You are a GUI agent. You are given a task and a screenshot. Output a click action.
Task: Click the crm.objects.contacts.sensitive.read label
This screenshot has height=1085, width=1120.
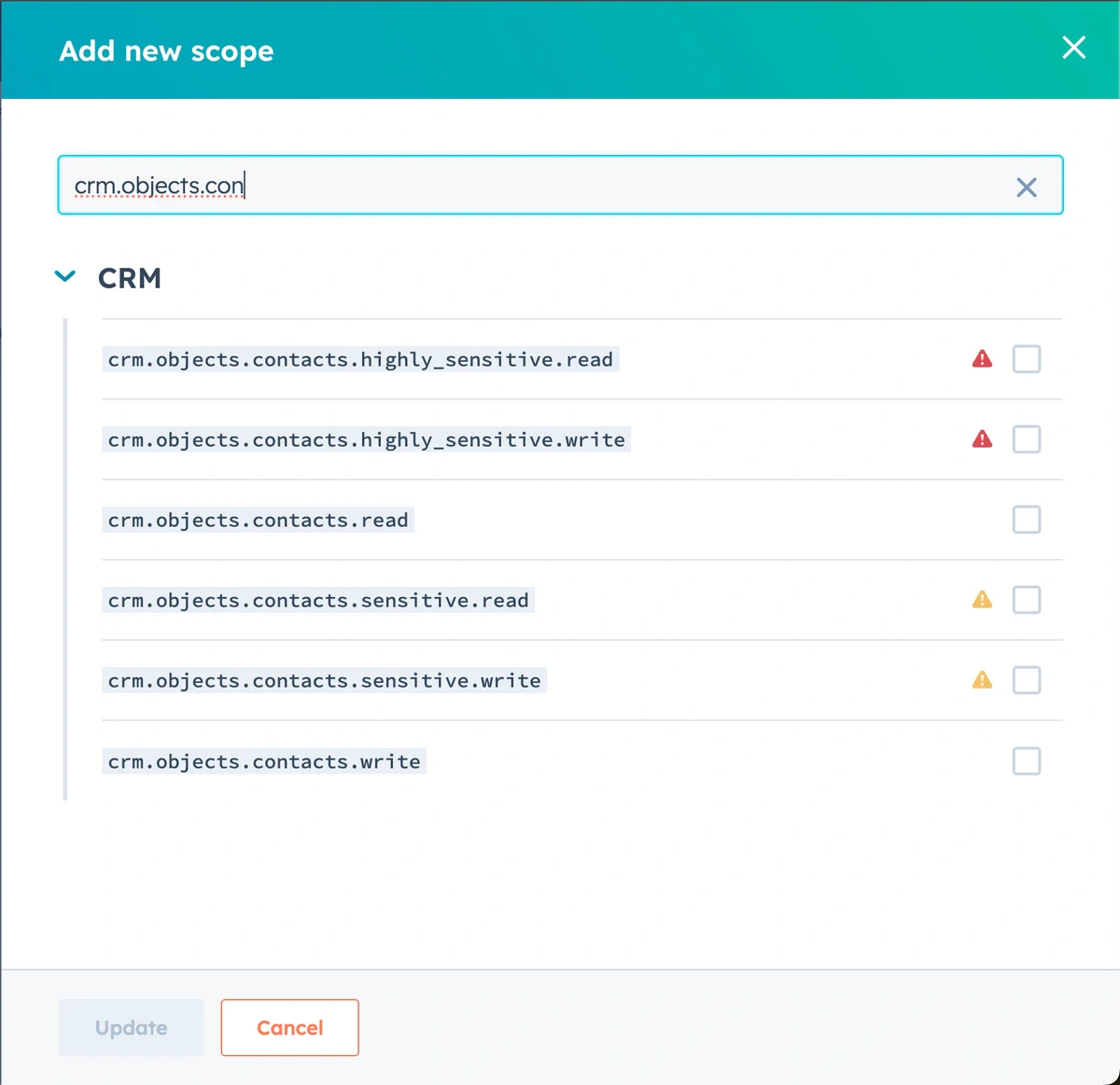pyautogui.click(x=318, y=600)
